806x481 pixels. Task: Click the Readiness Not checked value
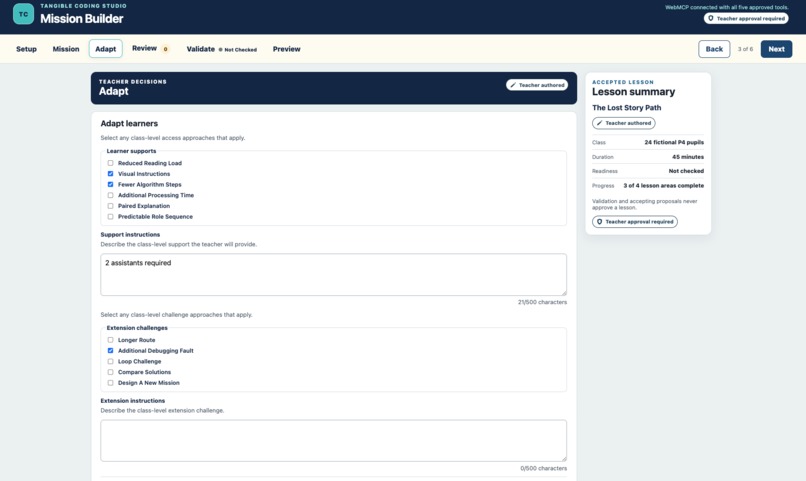tap(686, 171)
